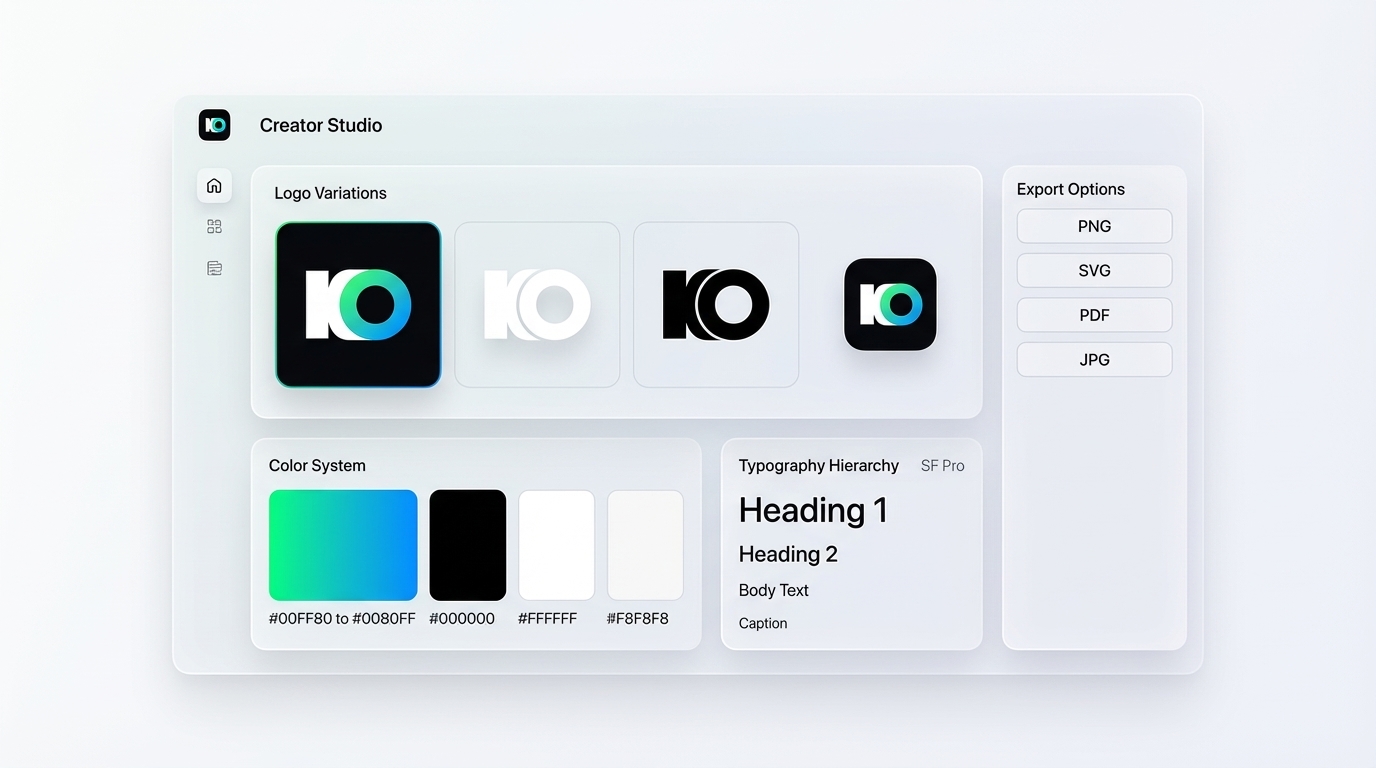Click the #000000 black color swatch

(x=467, y=545)
